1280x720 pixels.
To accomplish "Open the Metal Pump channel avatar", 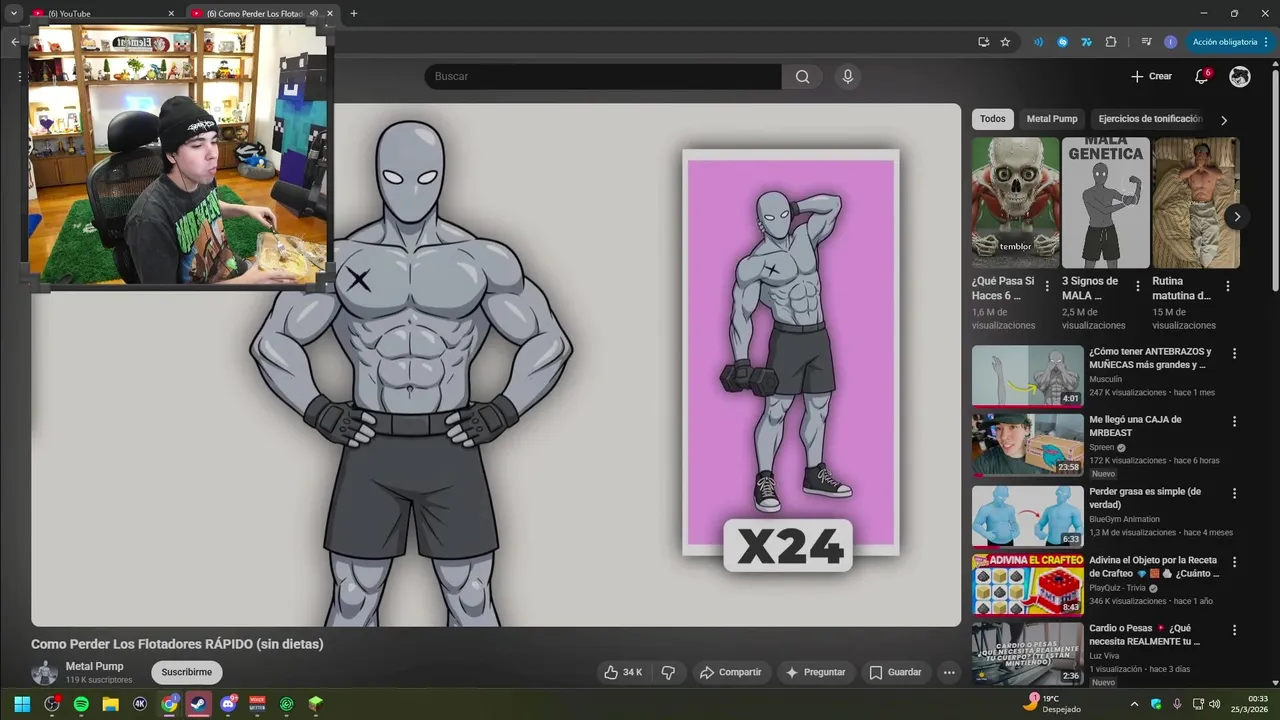I will [x=44, y=672].
